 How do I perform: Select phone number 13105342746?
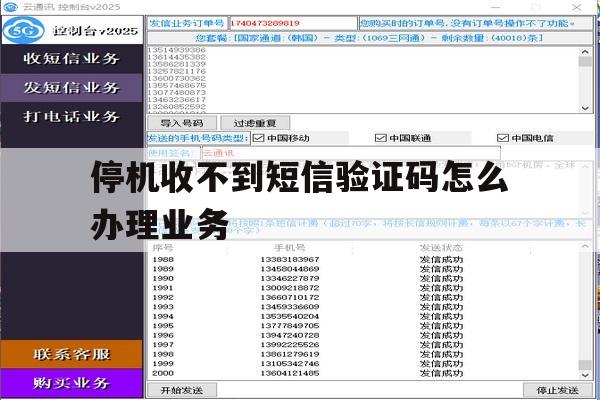(x=290, y=364)
